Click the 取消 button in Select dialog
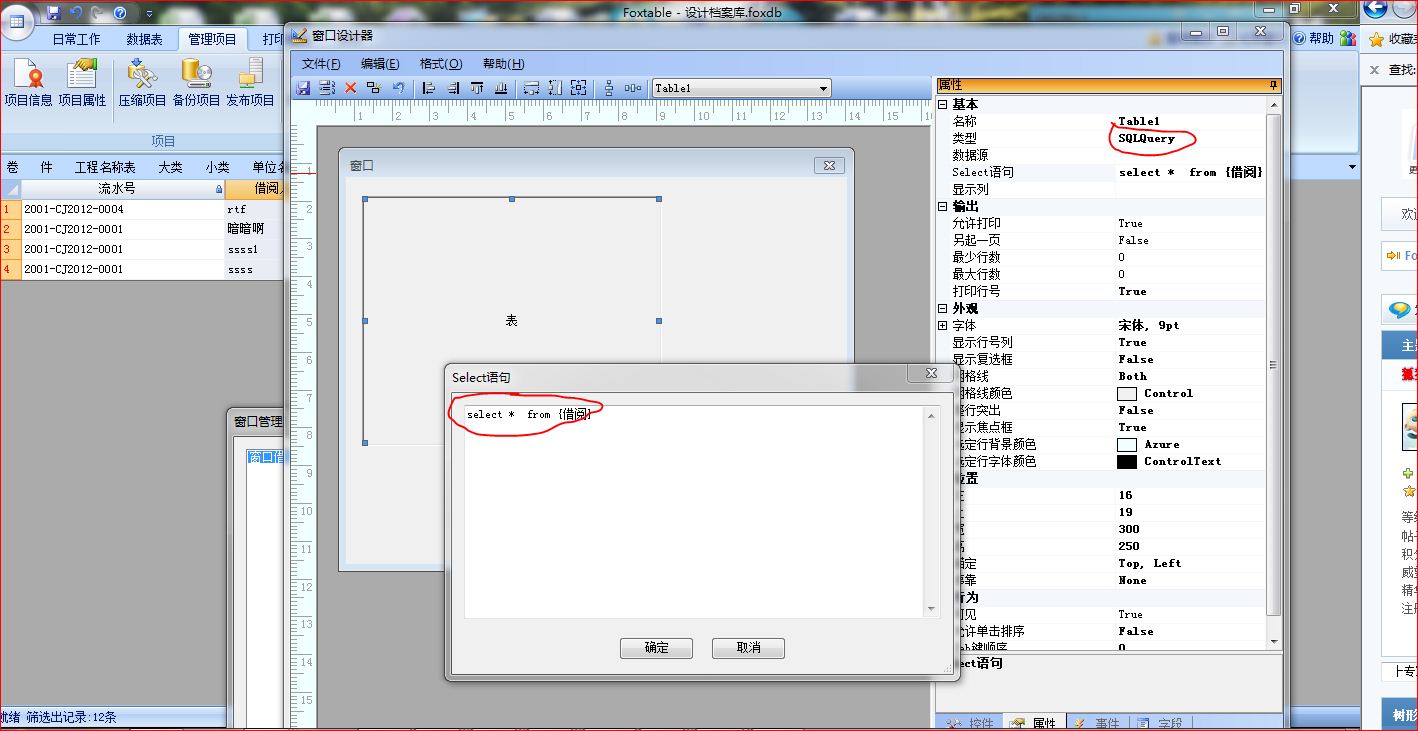The width and height of the screenshot is (1418, 731). click(x=748, y=648)
